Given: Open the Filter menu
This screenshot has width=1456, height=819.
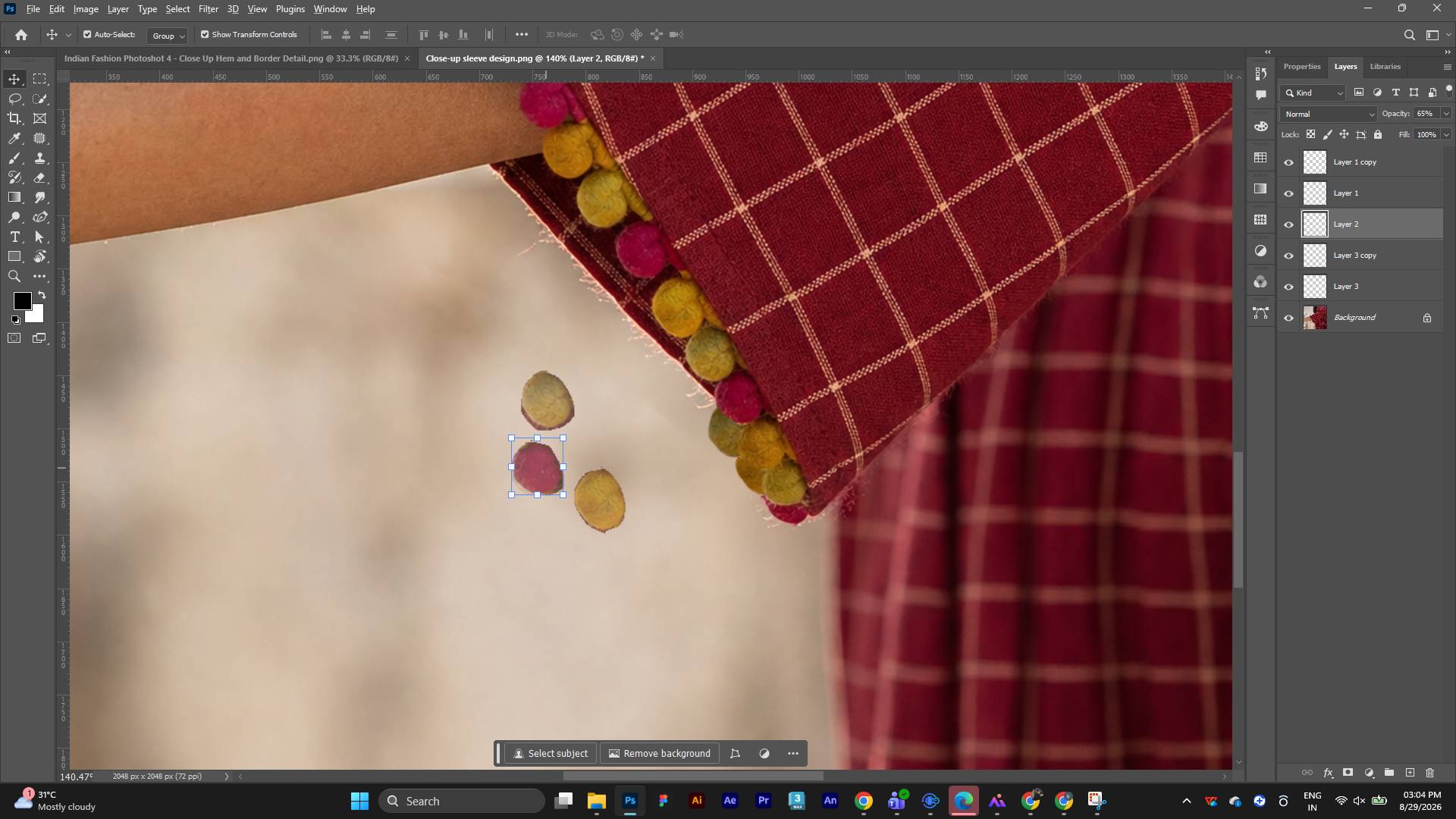Looking at the screenshot, I should tap(208, 9).
